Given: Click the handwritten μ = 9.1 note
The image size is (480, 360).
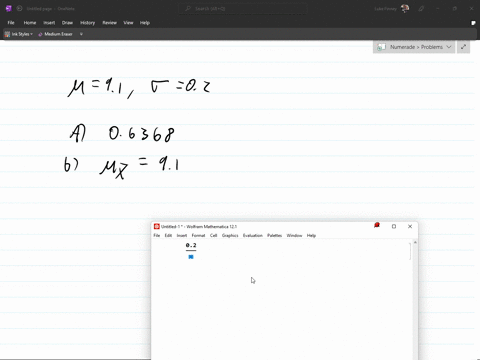Looking at the screenshot, I should click(96, 87).
